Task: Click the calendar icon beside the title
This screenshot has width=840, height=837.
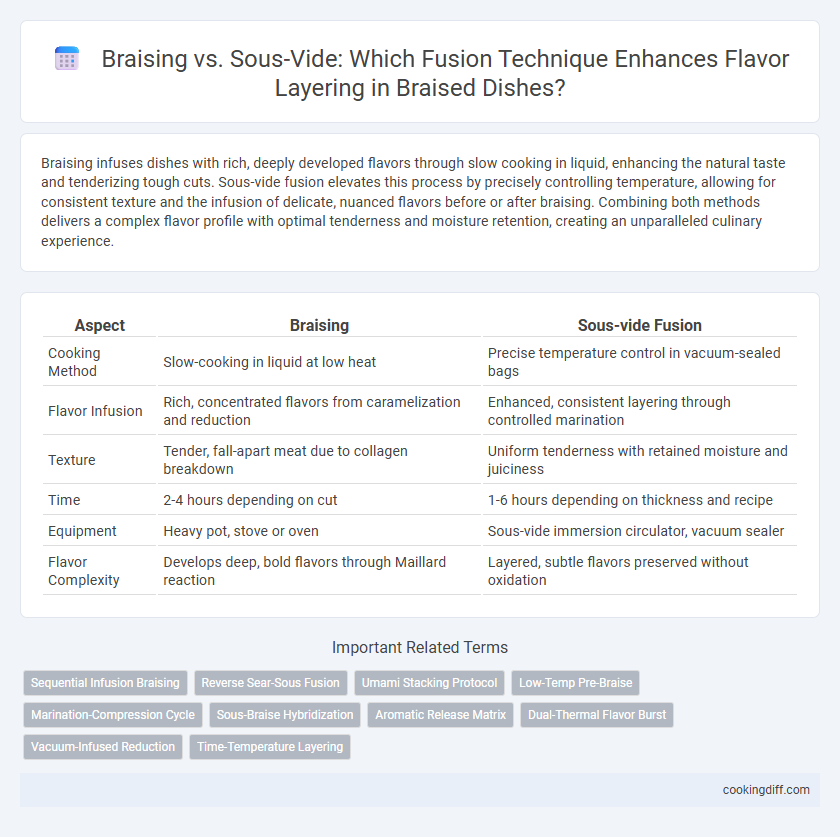Action: pyautogui.click(x=67, y=58)
